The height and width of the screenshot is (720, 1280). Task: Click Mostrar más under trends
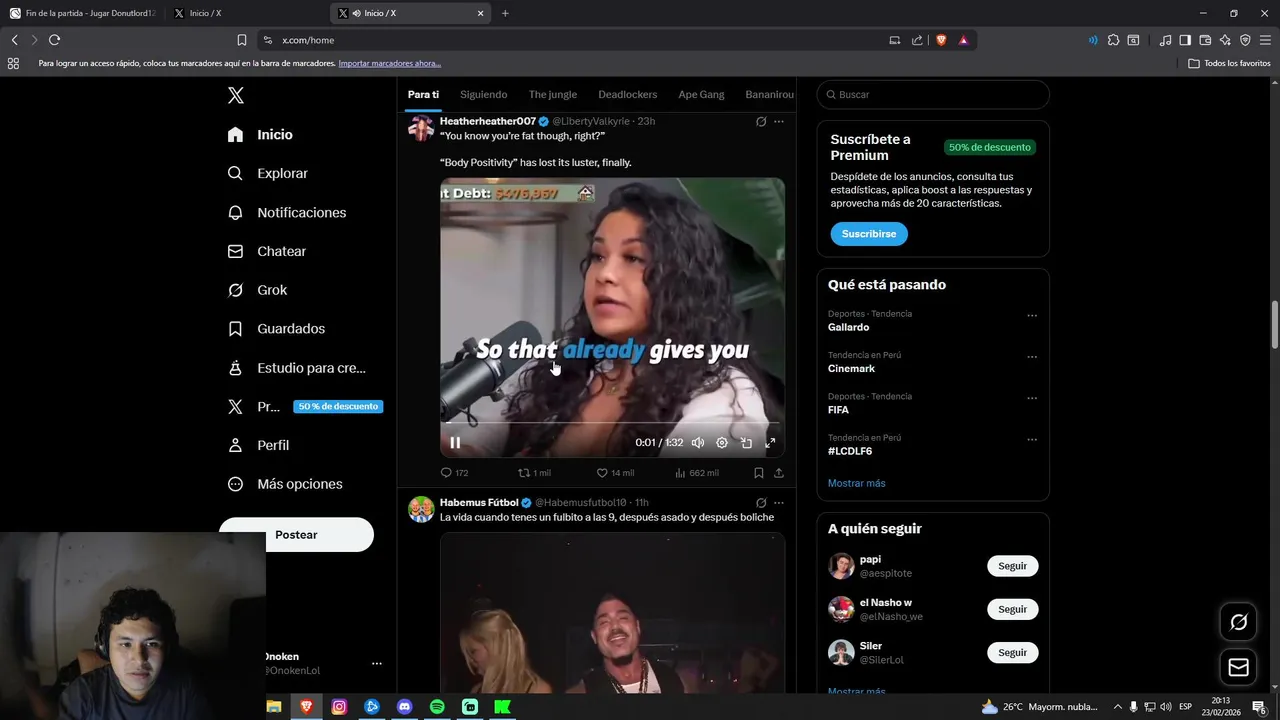pos(856,483)
